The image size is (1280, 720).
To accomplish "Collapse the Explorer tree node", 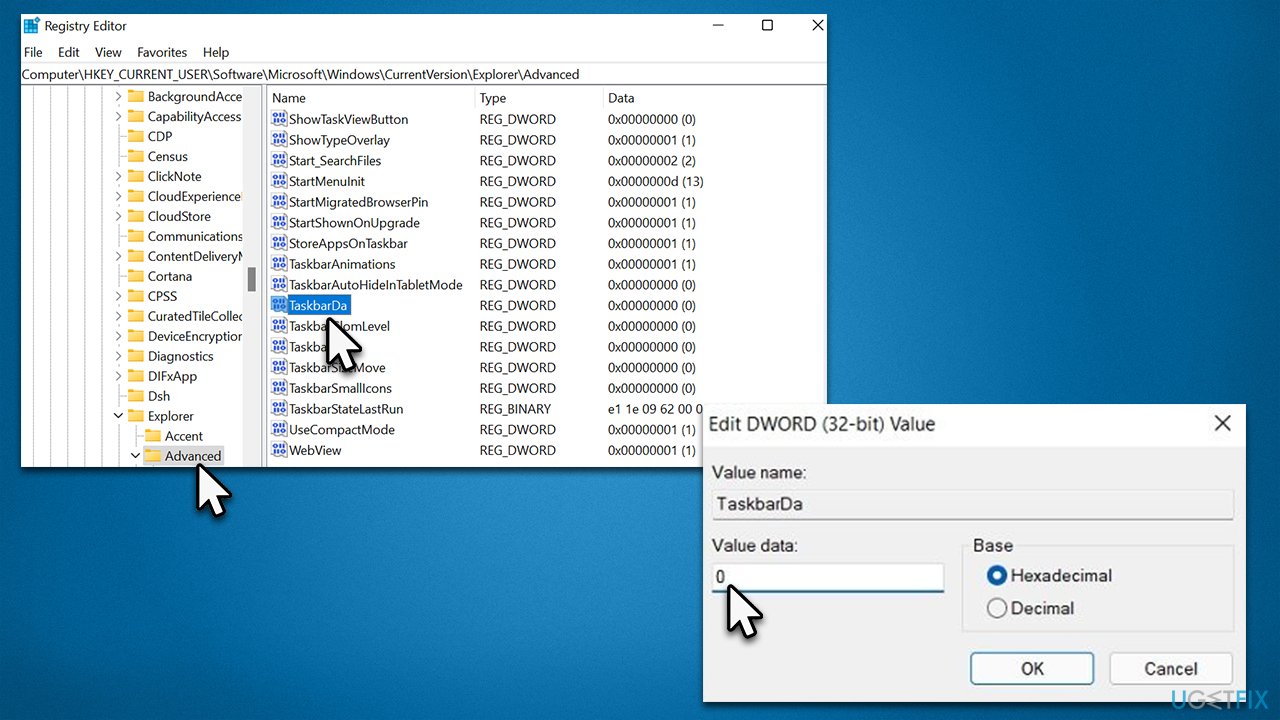I will pos(117,416).
